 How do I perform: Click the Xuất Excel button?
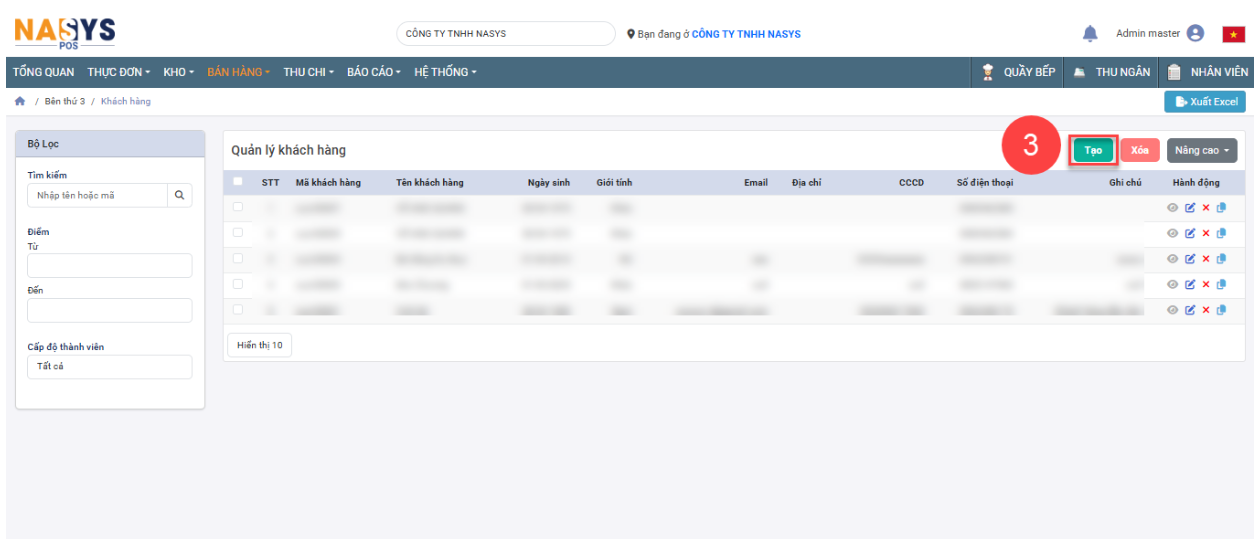pyautogui.click(x=1205, y=102)
